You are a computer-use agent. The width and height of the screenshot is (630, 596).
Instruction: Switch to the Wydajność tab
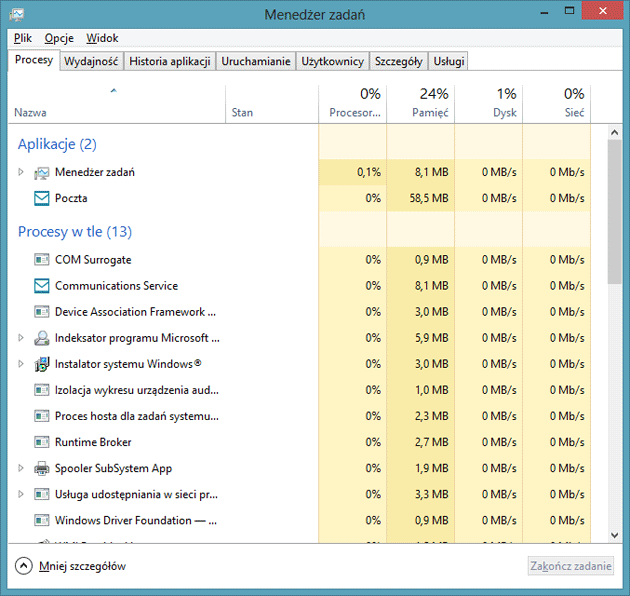click(x=91, y=61)
